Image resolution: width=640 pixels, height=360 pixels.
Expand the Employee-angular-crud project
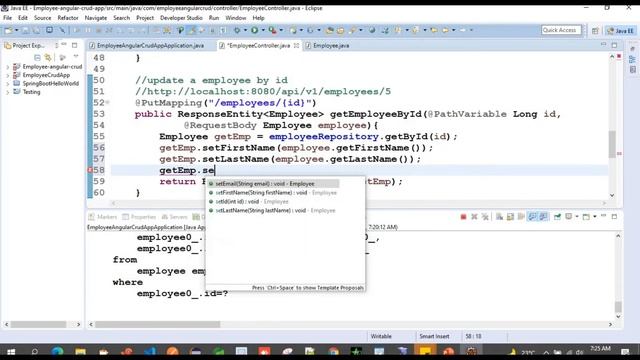pos(7,67)
